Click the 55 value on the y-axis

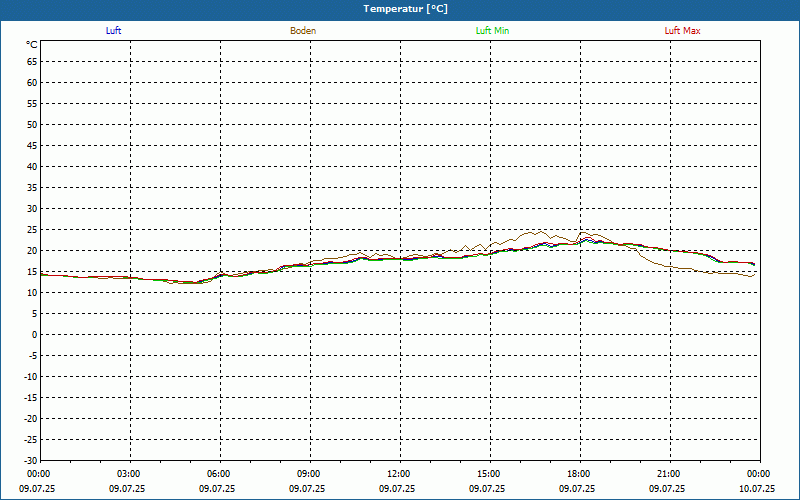pyautogui.click(x=32, y=104)
